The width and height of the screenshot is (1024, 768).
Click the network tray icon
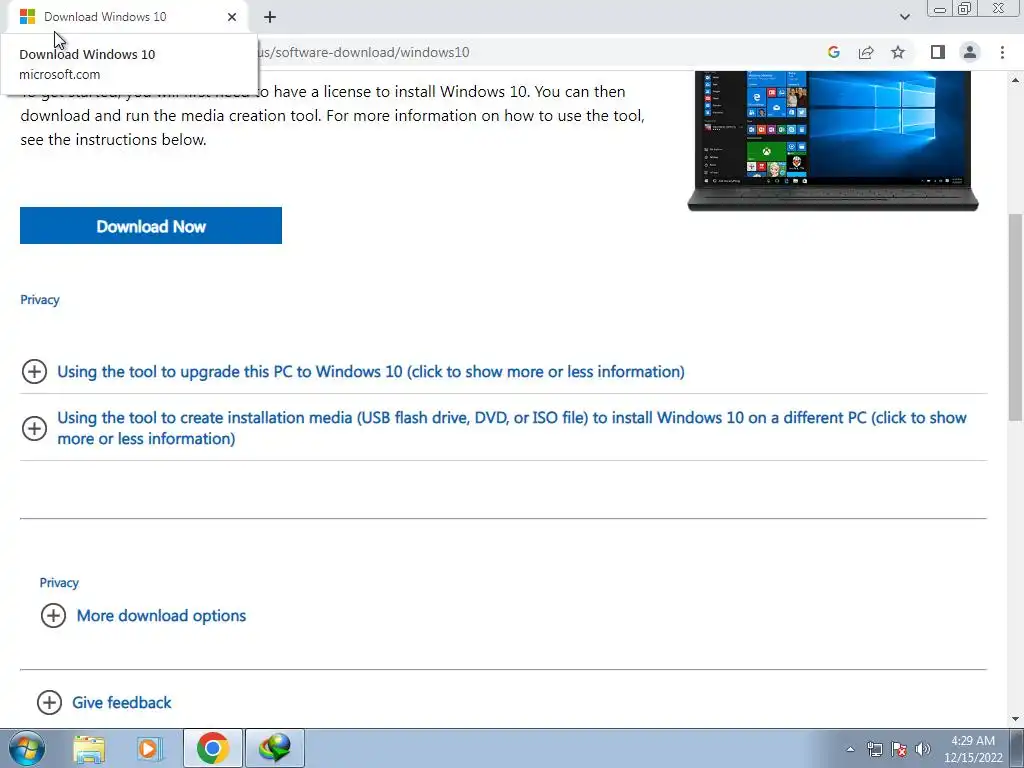[874, 749]
